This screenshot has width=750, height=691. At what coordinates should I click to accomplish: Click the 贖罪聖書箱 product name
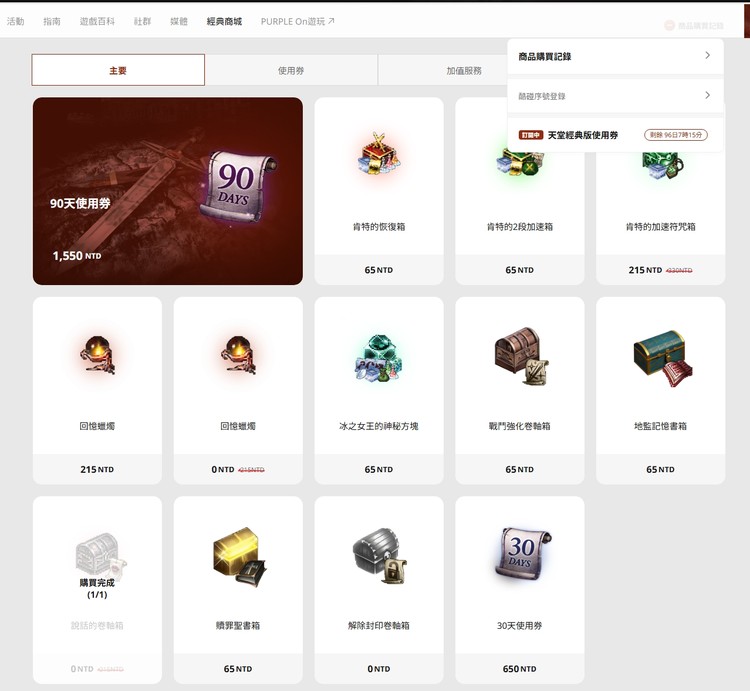[238, 625]
